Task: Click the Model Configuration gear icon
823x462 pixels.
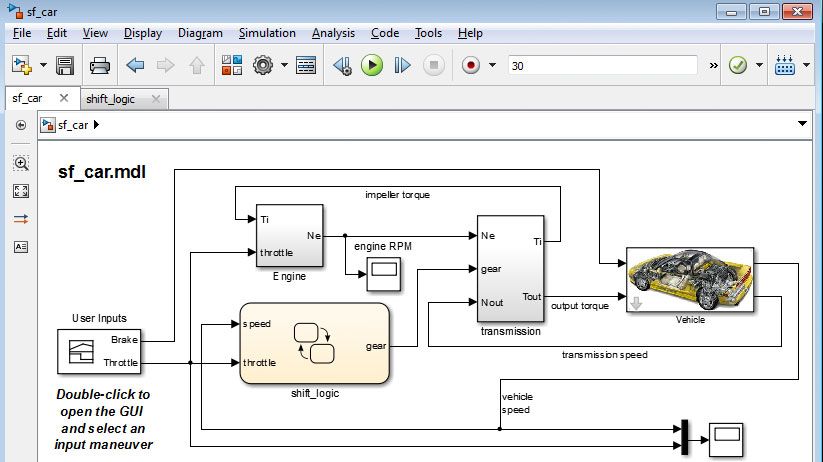Action: click(x=263, y=66)
